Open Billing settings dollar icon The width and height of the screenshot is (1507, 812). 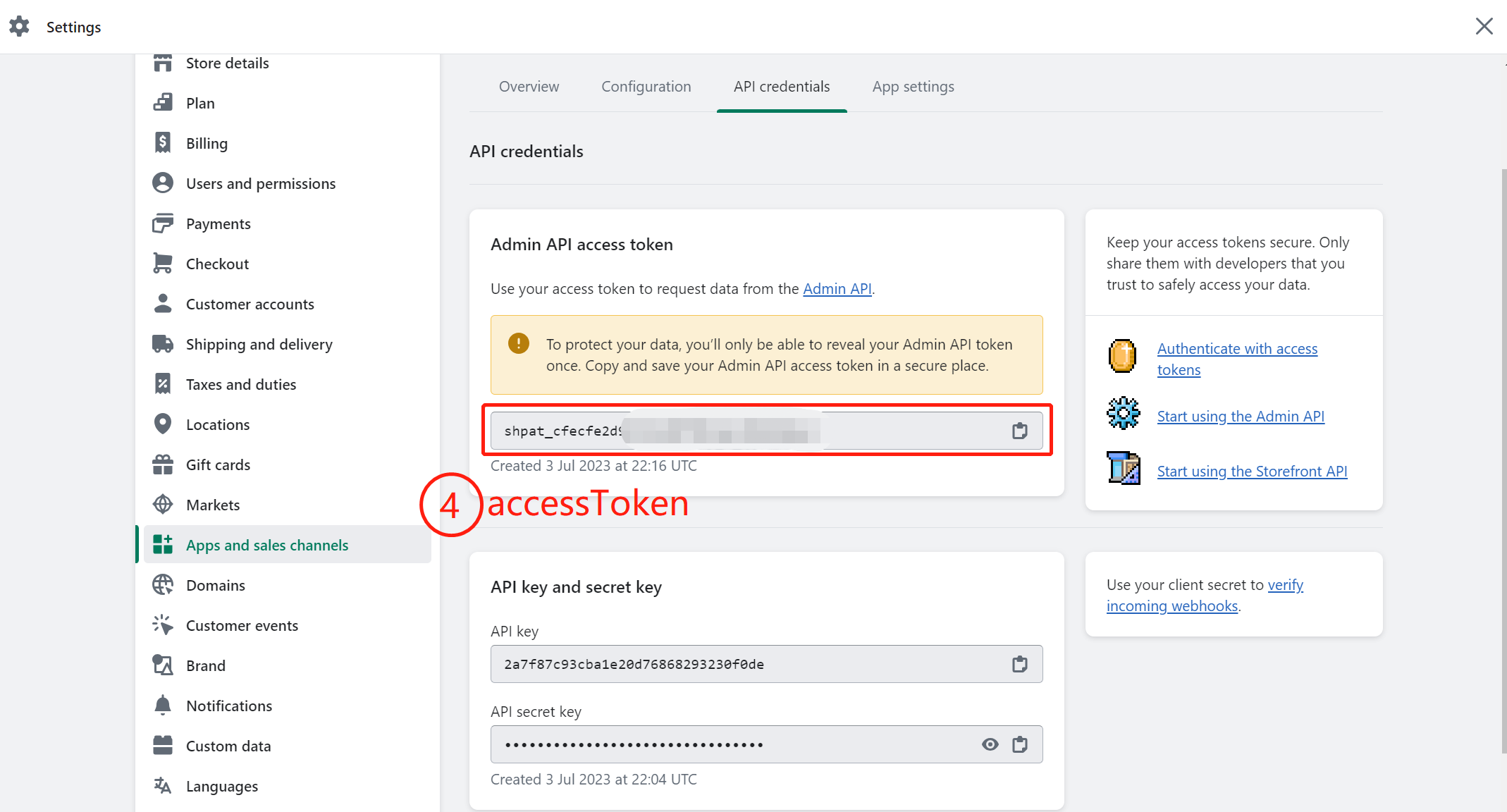pos(163,143)
